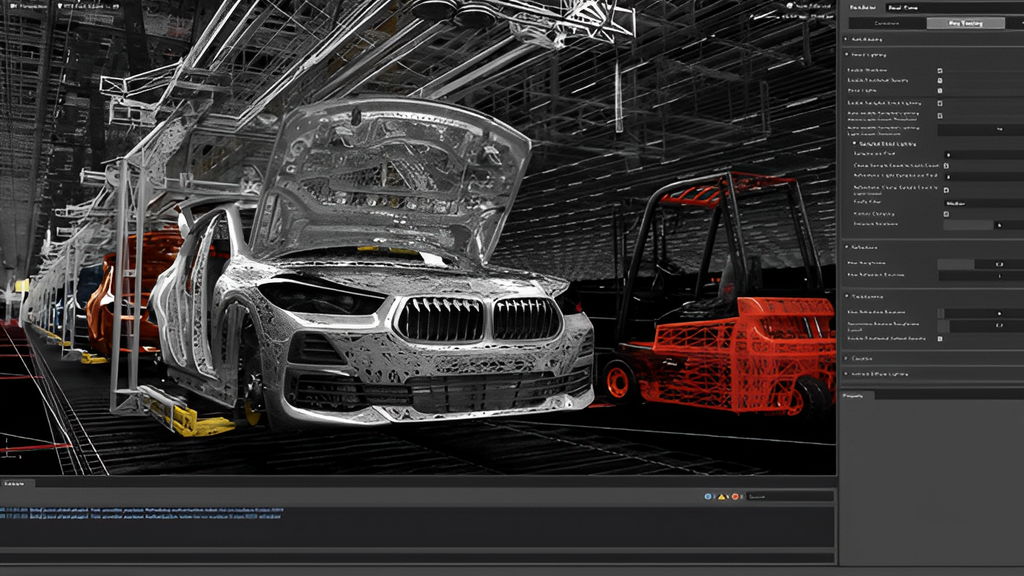Viewport: 1024px width, 576px height.
Task: Select the Ray Tracing settings tab
Action: click(x=965, y=23)
